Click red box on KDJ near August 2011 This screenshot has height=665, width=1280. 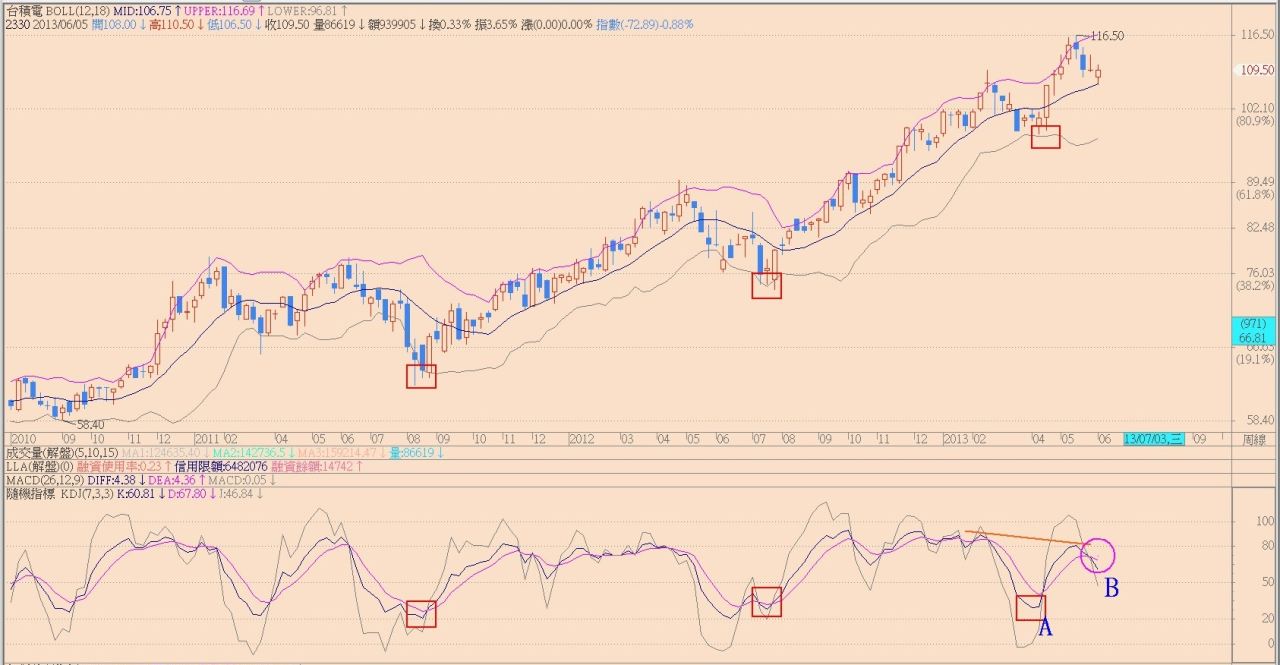[421, 613]
